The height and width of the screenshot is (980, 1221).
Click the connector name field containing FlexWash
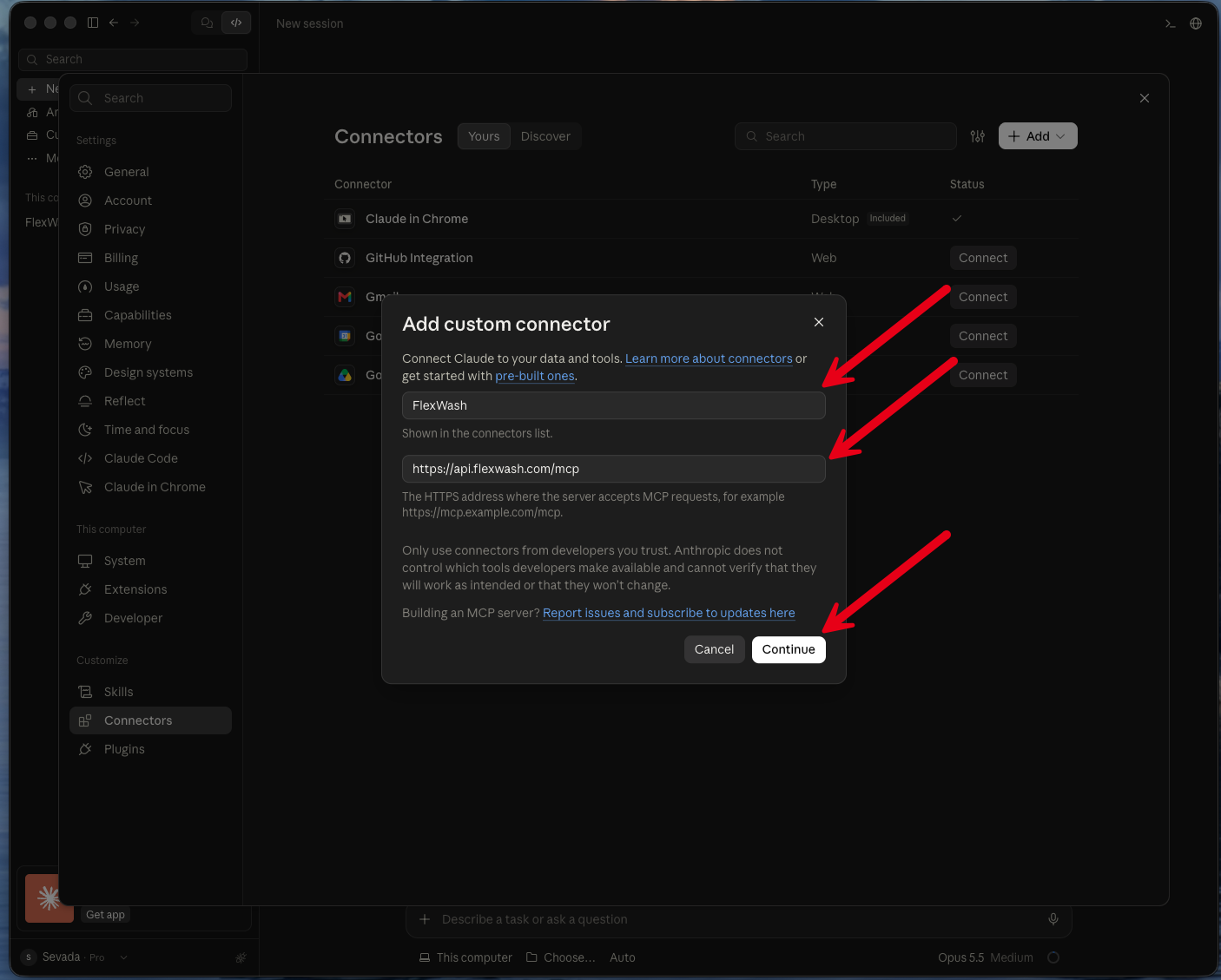click(614, 405)
